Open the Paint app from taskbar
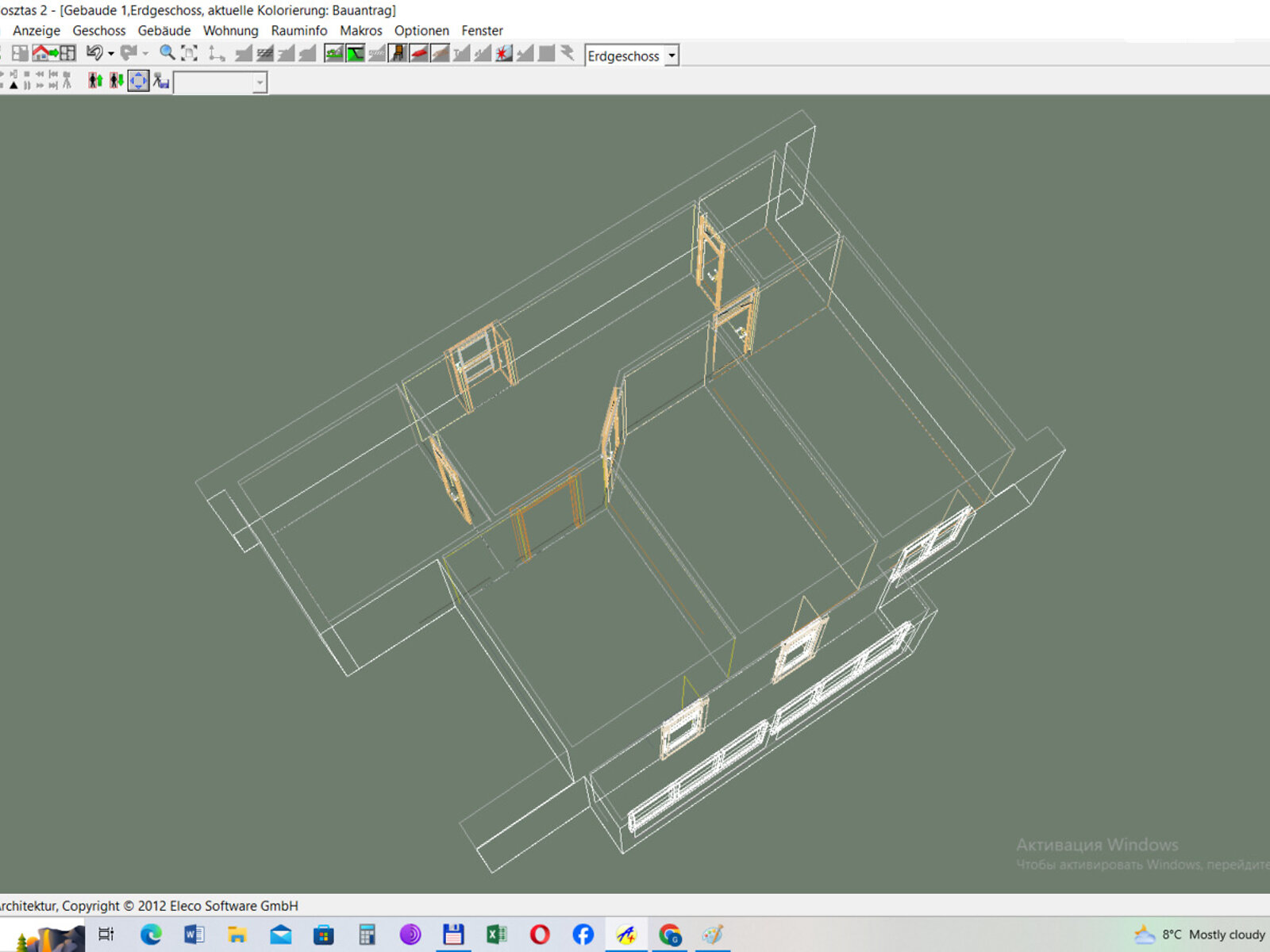Image resolution: width=1270 pixels, height=952 pixels. tap(713, 935)
